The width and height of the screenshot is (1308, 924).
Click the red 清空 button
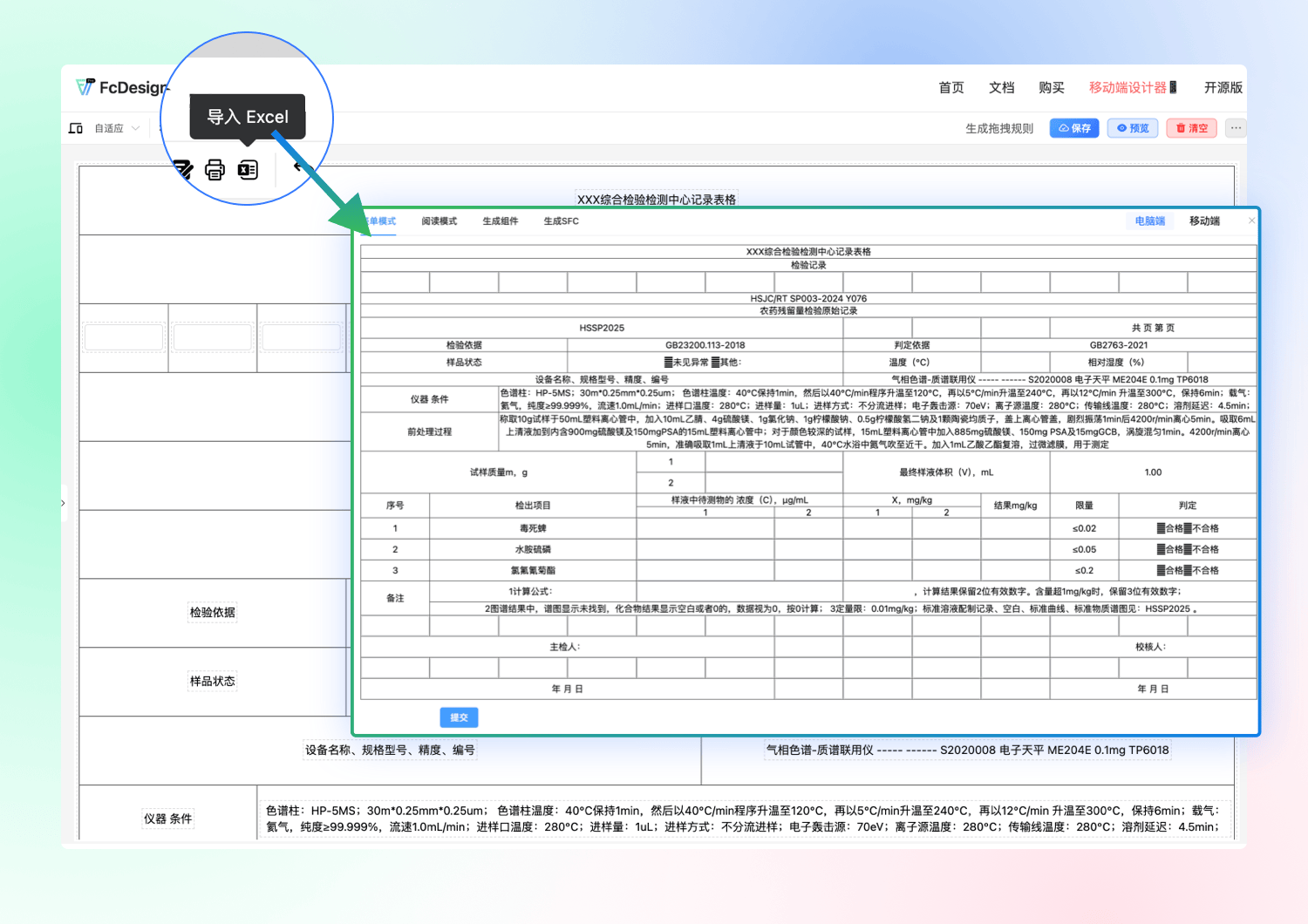pos(1191,128)
